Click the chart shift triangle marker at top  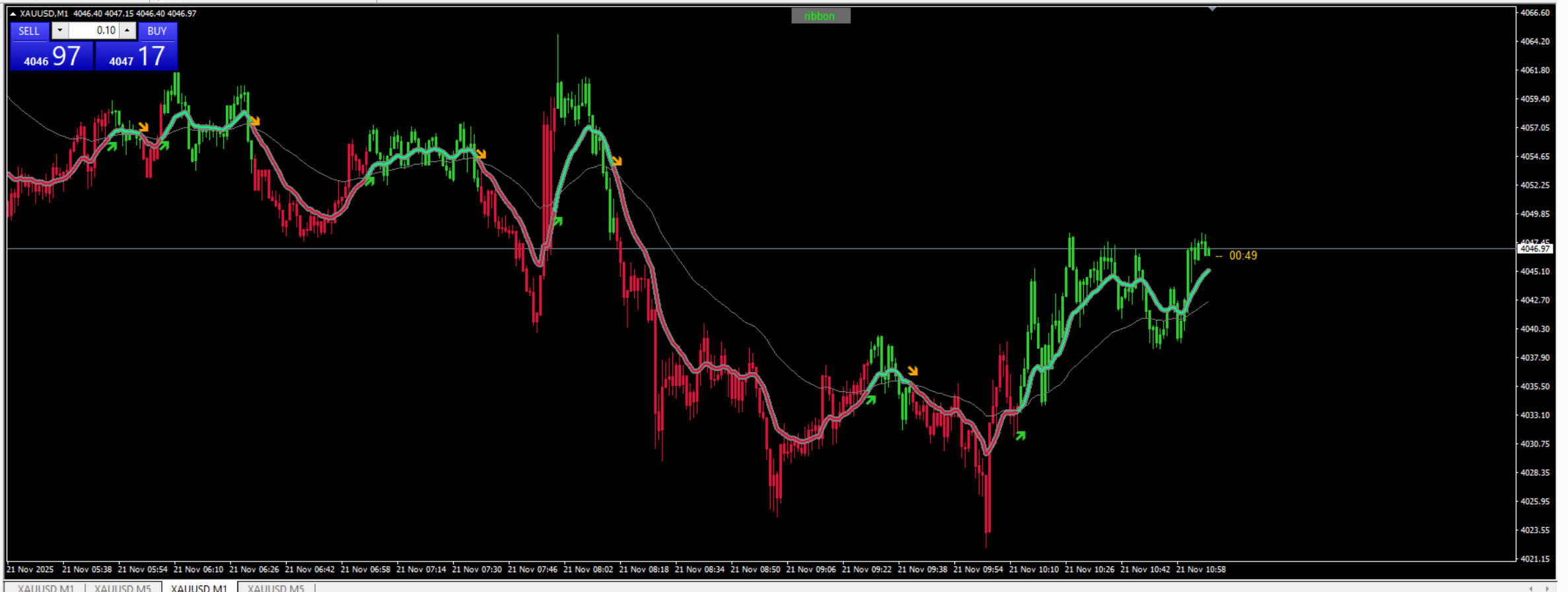pos(1212,9)
